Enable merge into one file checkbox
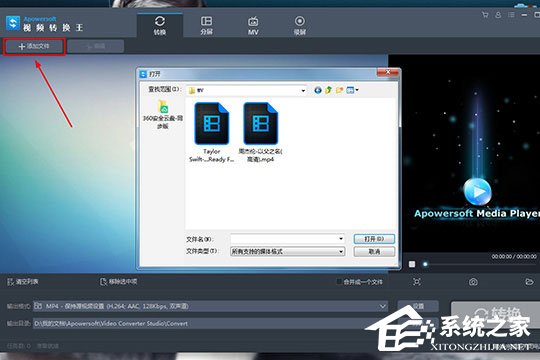540x360 pixels. point(339,282)
